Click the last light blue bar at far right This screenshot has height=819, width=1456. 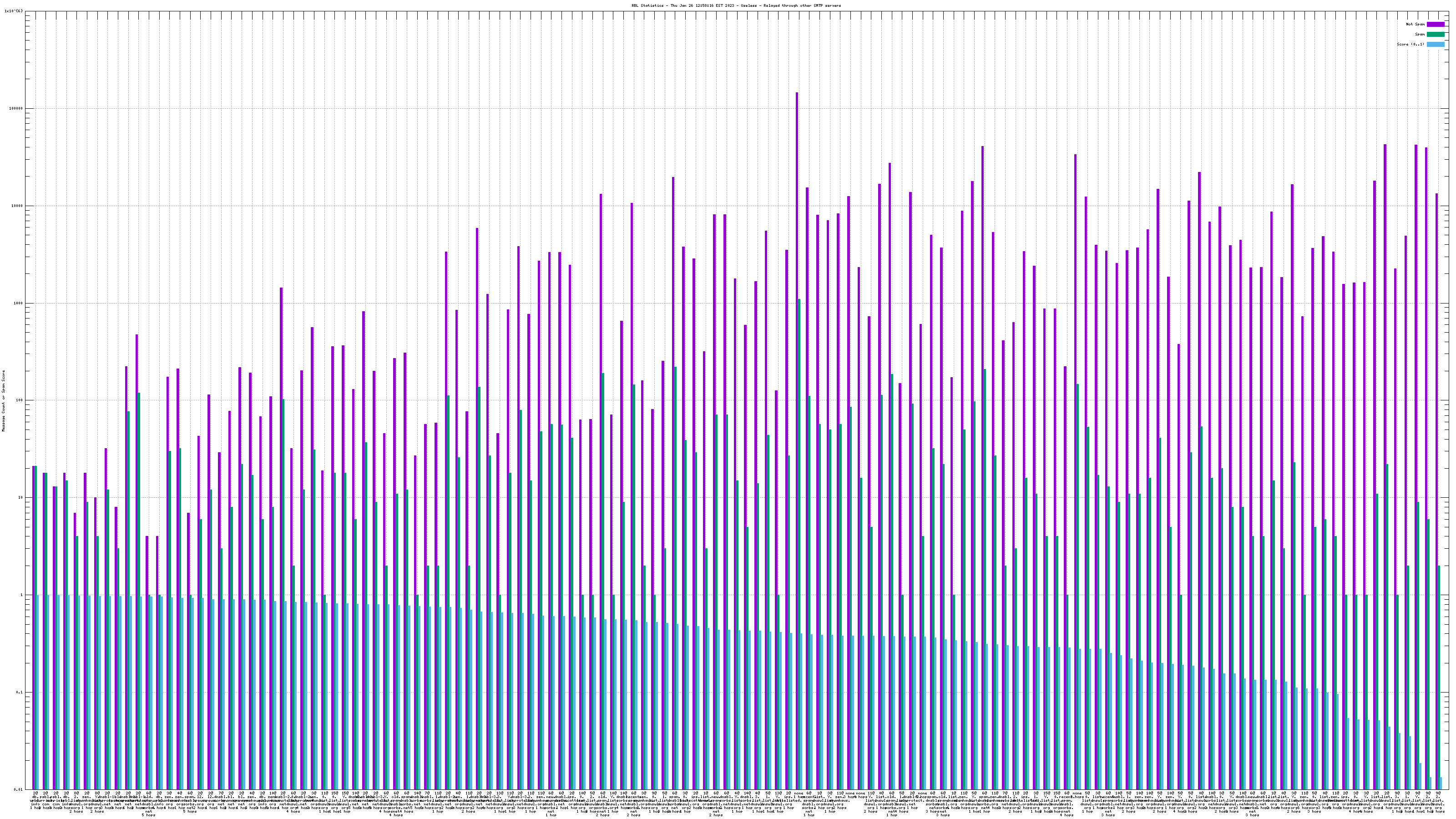tap(1441, 784)
